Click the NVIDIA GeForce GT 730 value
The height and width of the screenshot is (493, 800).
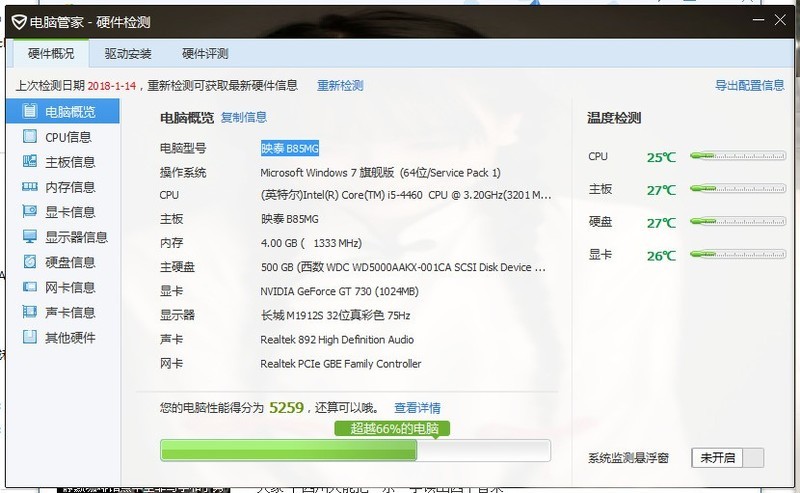click(x=339, y=291)
